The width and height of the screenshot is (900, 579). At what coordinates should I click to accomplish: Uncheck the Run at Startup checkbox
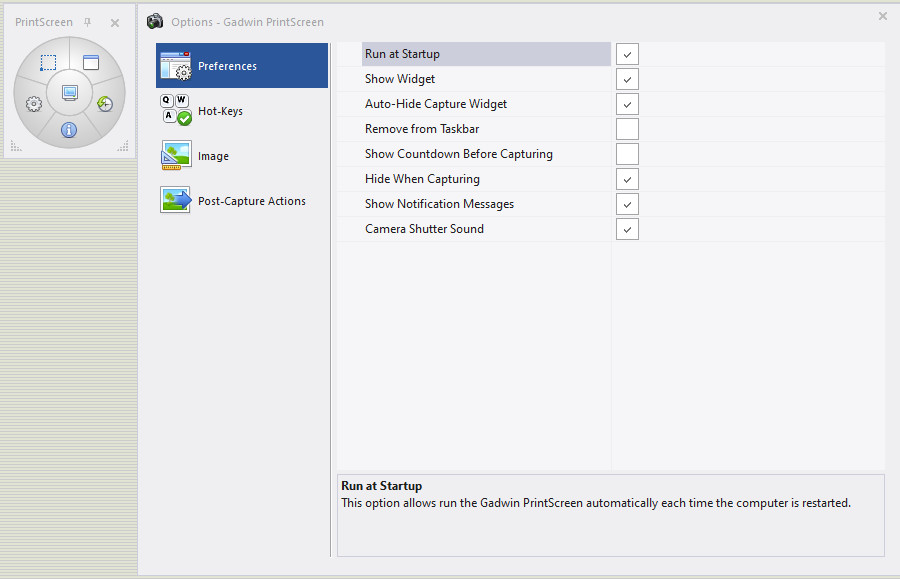pyautogui.click(x=627, y=55)
